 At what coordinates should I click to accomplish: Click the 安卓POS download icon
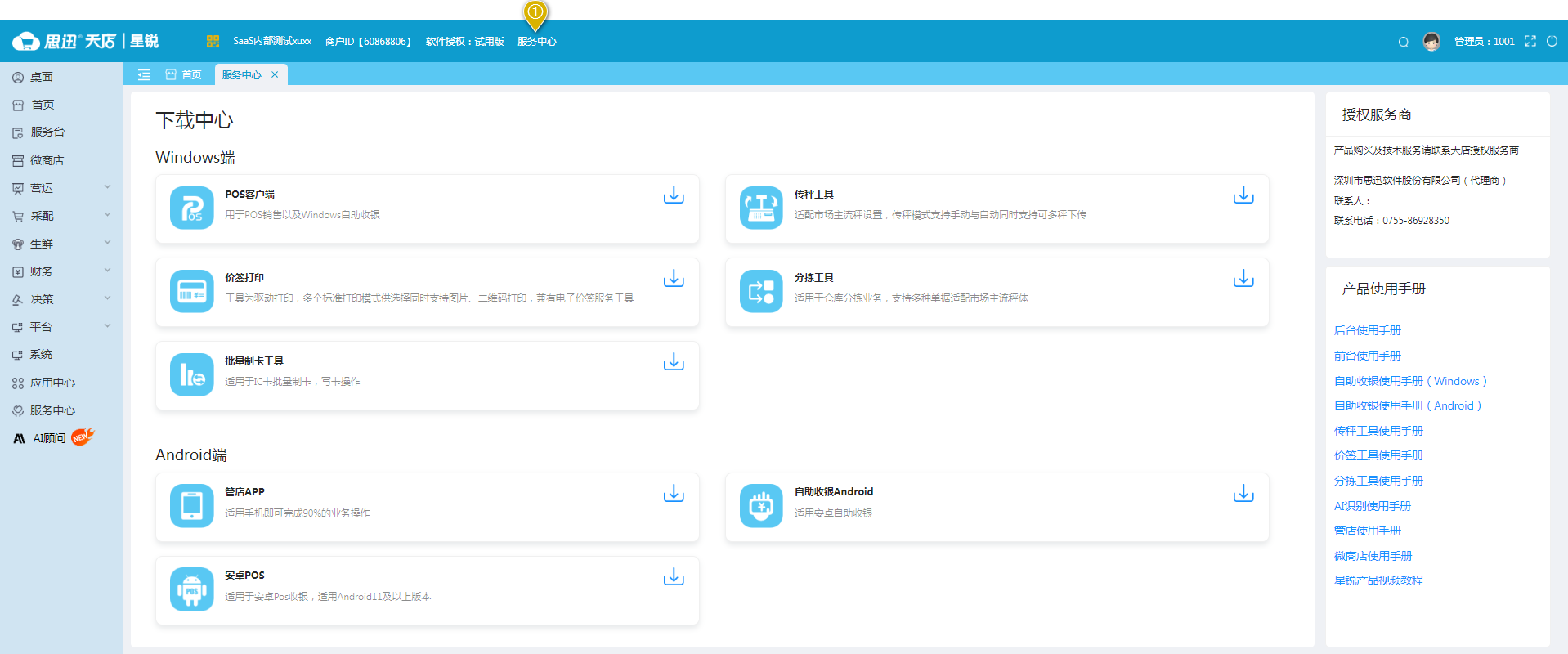(673, 577)
